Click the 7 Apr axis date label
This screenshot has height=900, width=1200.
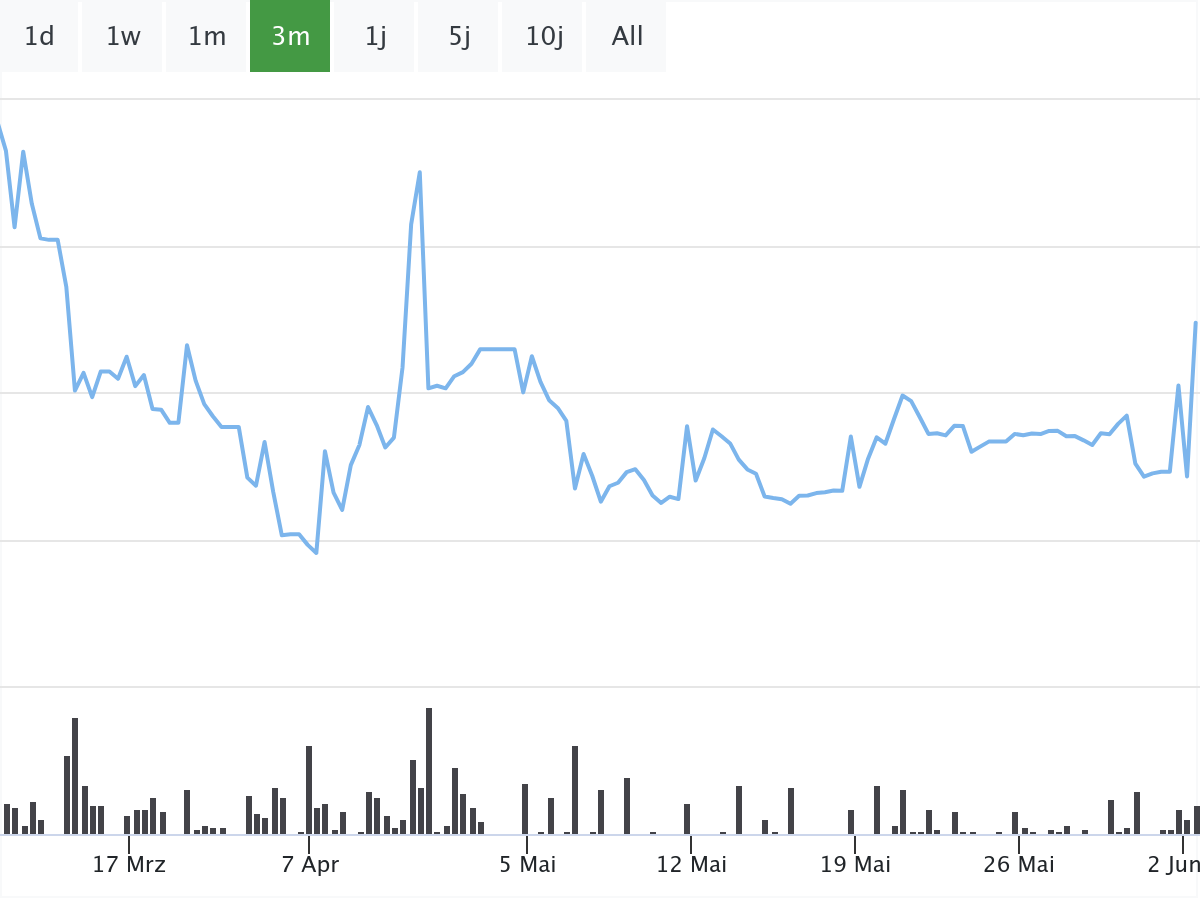click(310, 864)
